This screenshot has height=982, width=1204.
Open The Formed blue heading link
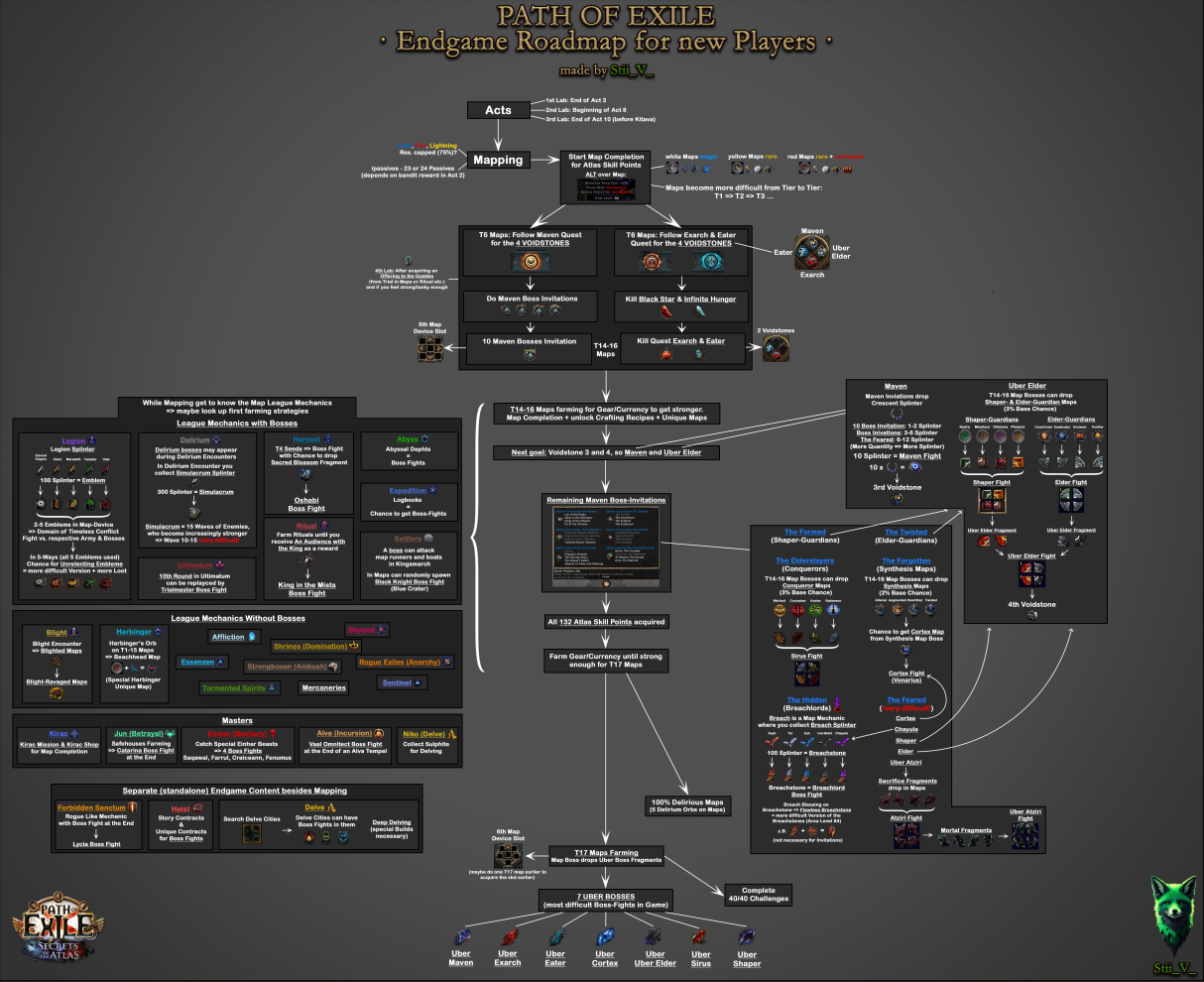pyautogui.click(x=804, y=533)
